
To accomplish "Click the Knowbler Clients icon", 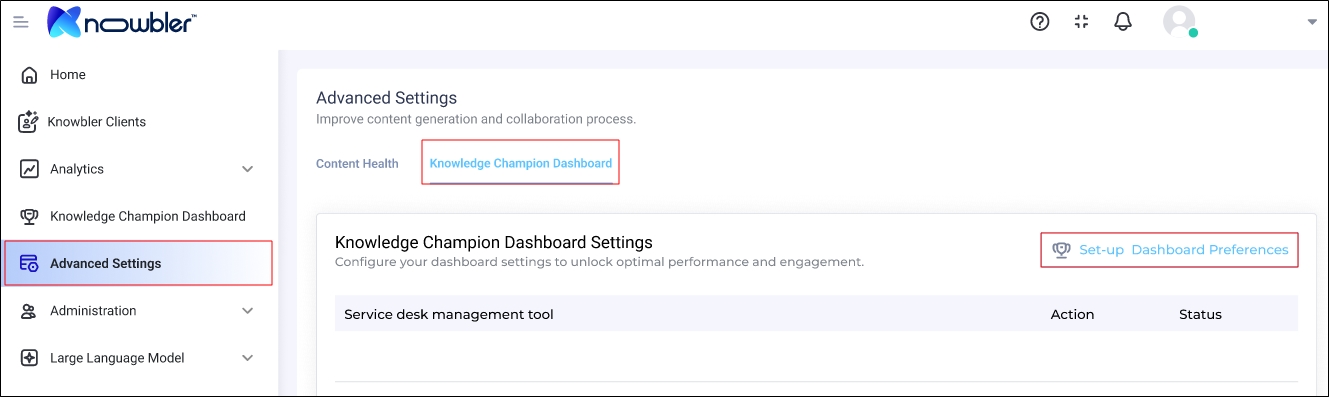I will click(28, 122).
